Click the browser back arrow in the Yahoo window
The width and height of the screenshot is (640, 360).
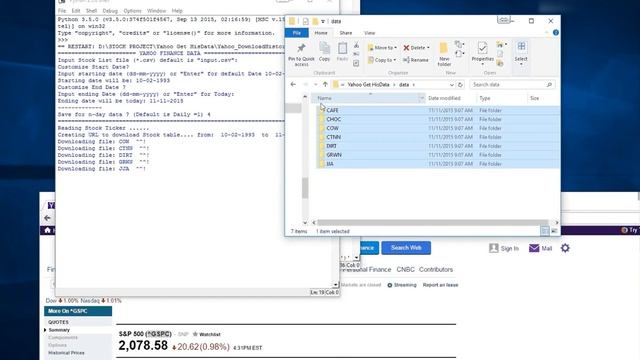[x=47, y=218]
